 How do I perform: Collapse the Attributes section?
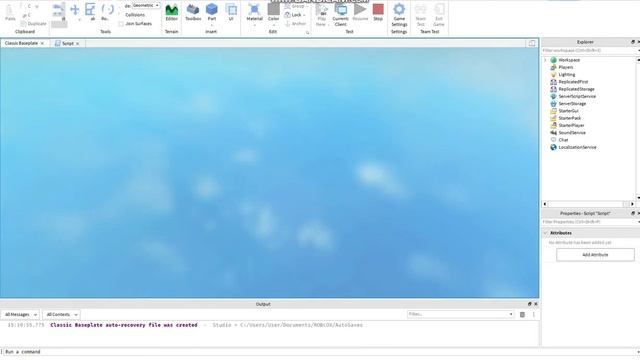tap(545, 233)
